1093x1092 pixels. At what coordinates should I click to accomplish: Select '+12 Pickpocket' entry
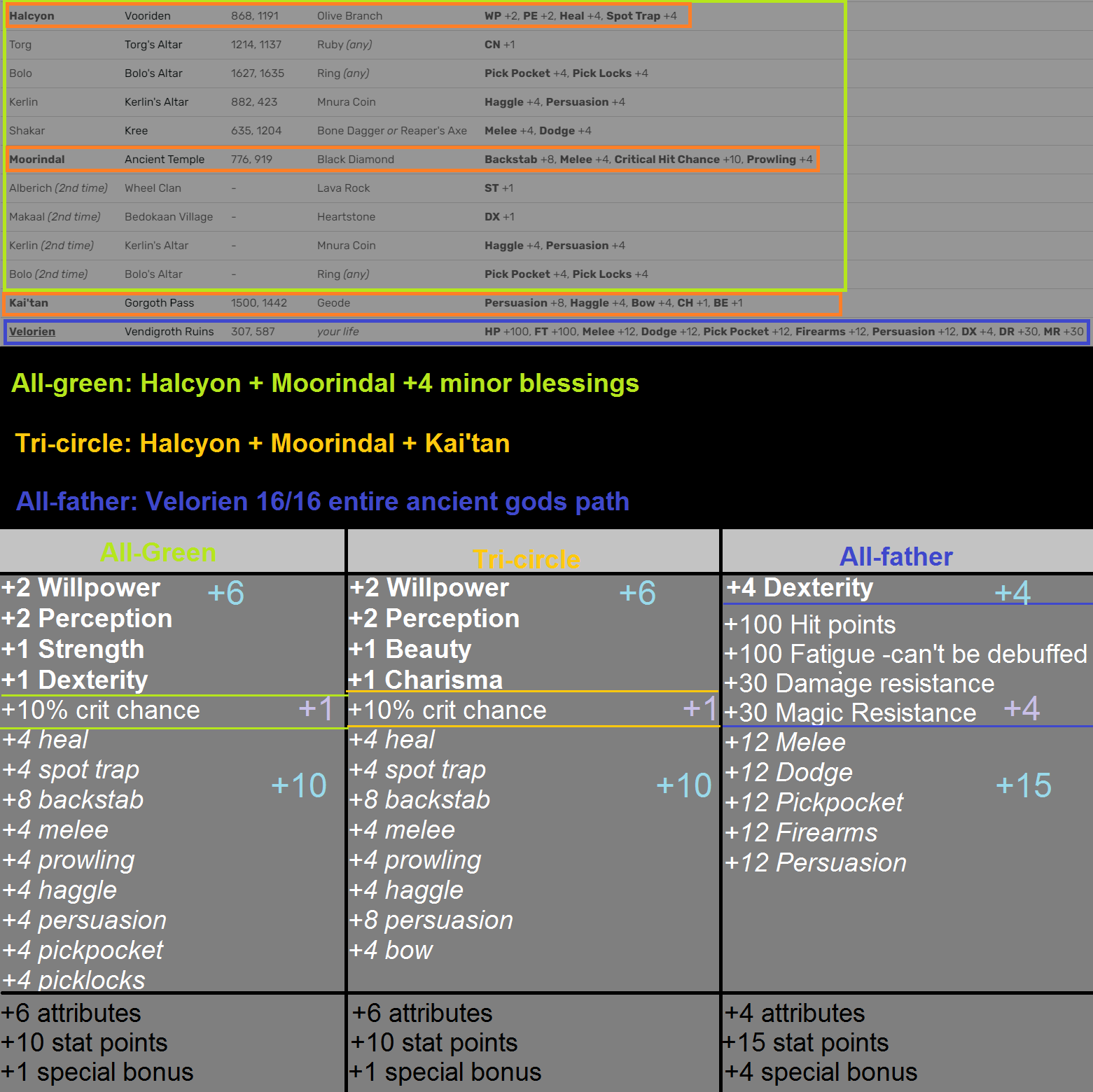tap(814, 803)
